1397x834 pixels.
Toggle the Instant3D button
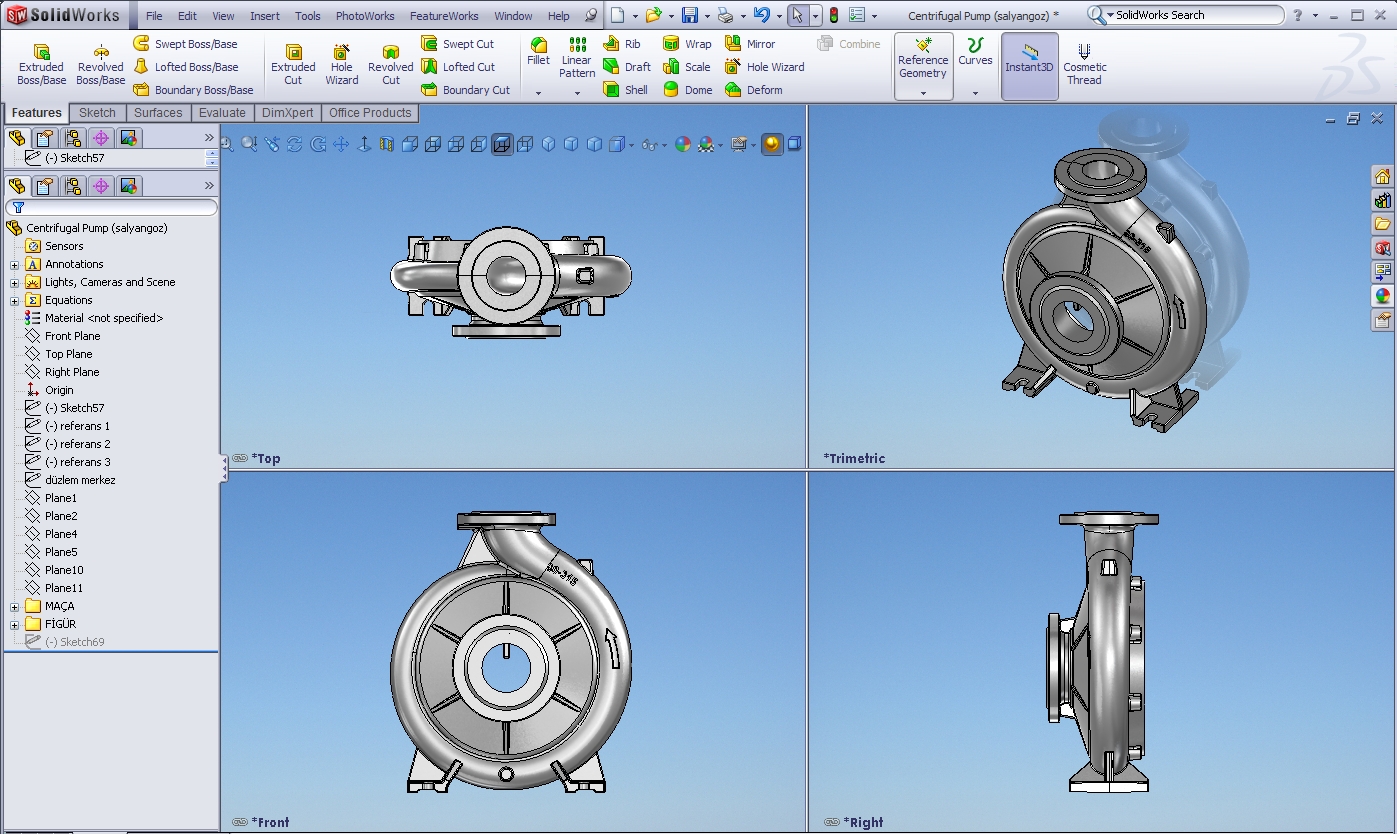pos(1030,64)
